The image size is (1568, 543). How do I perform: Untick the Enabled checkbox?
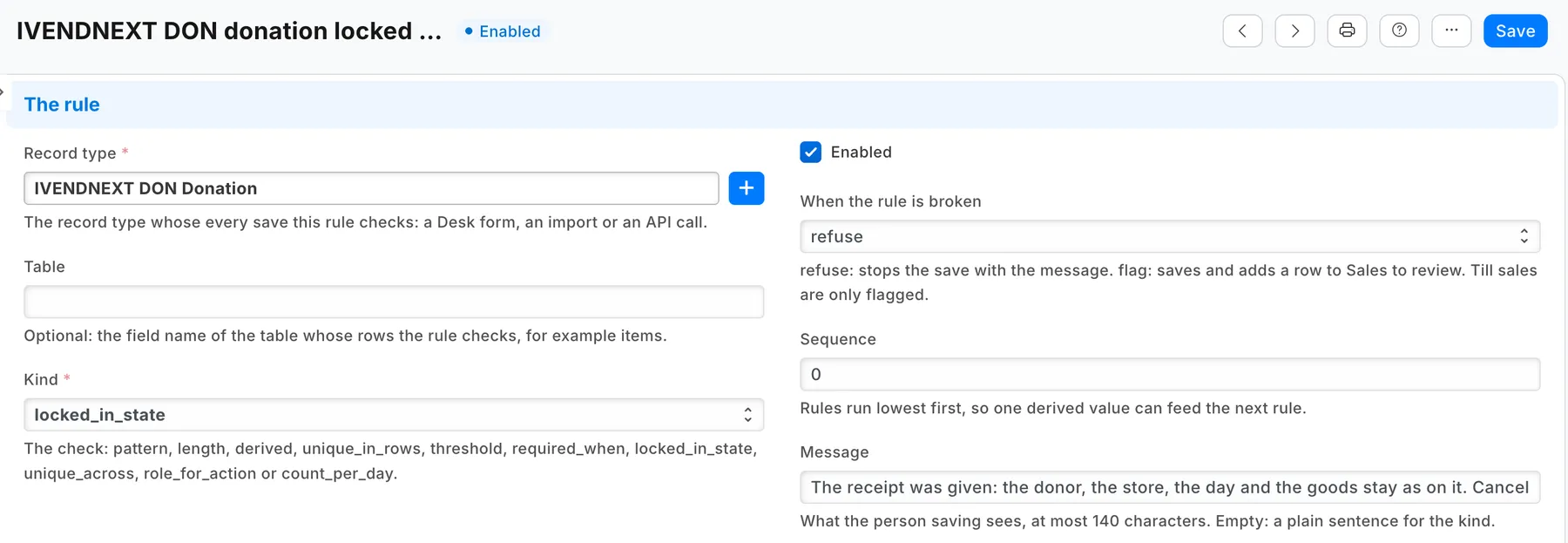click(810, 153)
